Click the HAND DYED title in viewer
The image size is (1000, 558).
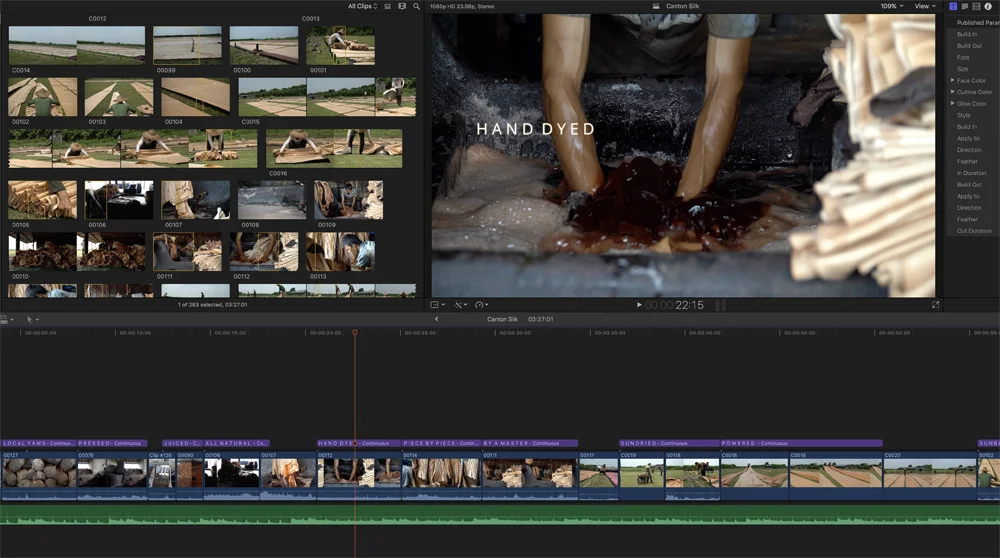point(536,129)
